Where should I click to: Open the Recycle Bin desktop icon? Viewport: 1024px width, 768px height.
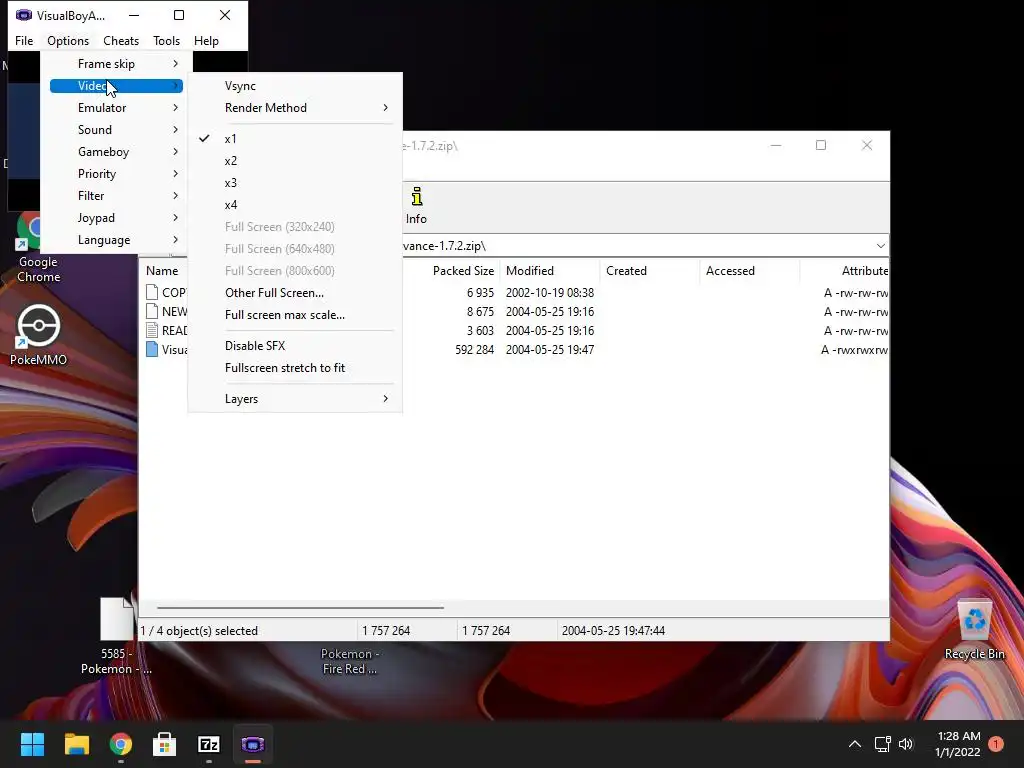coord(974,631)
